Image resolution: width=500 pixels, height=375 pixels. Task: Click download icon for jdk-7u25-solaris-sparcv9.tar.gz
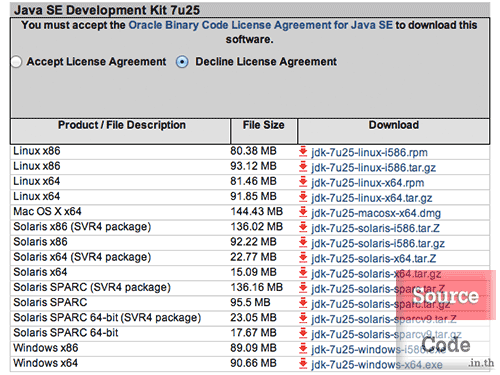point(303,334)
